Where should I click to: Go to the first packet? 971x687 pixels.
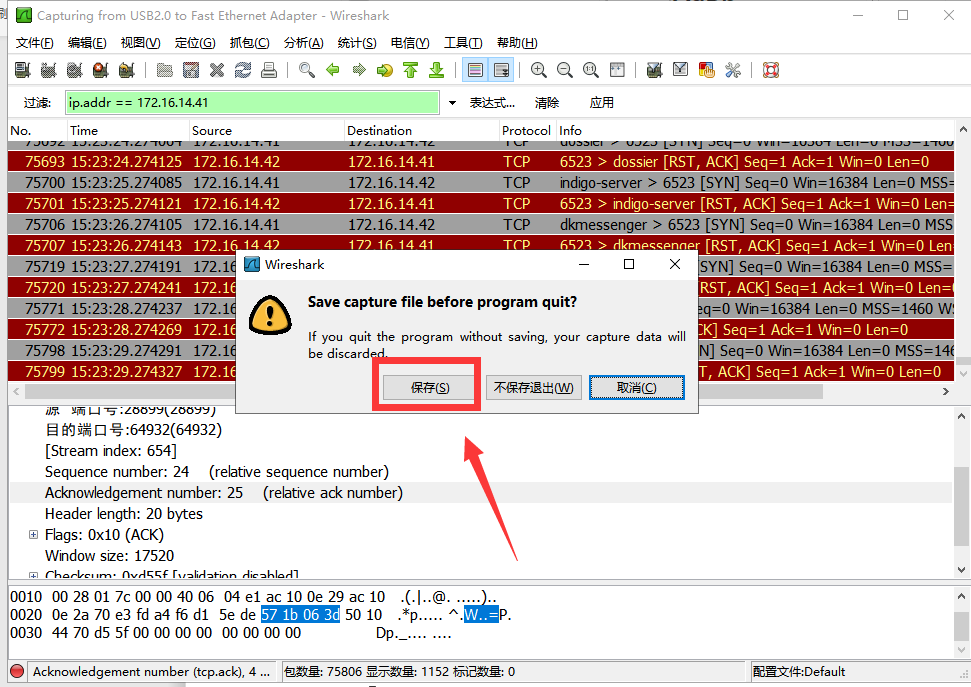[411, 70]
